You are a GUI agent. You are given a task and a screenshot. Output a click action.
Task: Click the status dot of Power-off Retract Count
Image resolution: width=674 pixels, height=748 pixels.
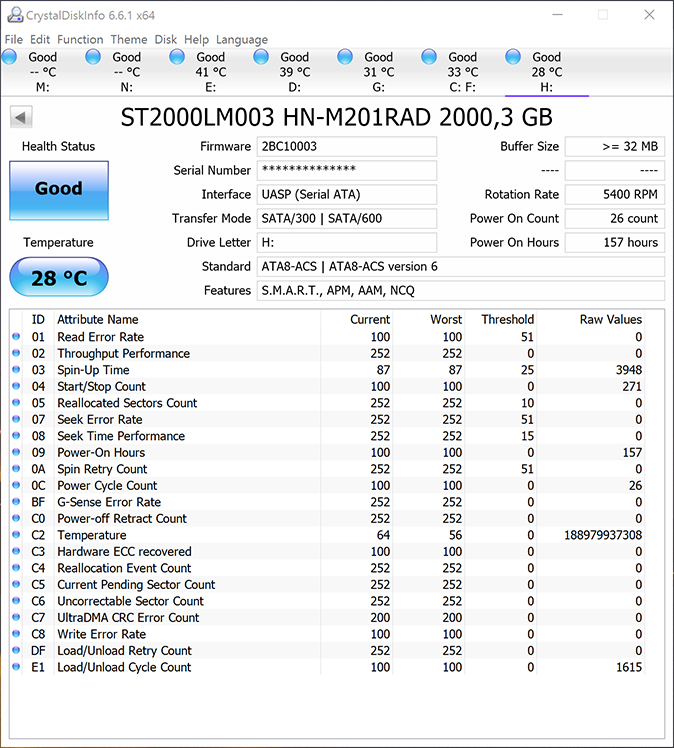[x=16, y=518]
